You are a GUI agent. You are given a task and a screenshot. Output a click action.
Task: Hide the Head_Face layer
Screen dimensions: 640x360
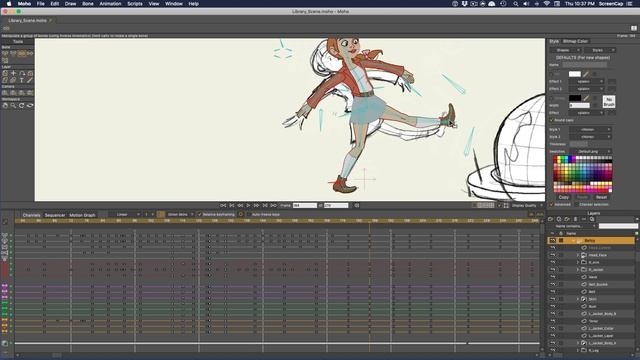553,255
